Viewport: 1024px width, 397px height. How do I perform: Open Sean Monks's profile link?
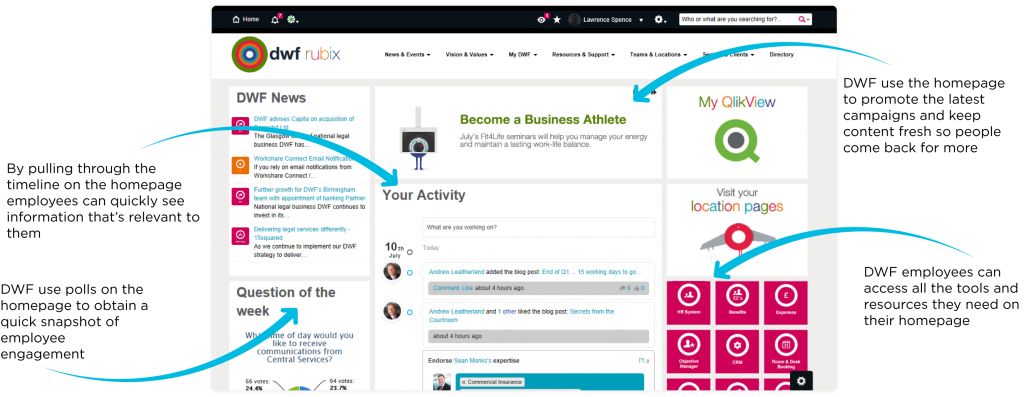pos(474,360)
